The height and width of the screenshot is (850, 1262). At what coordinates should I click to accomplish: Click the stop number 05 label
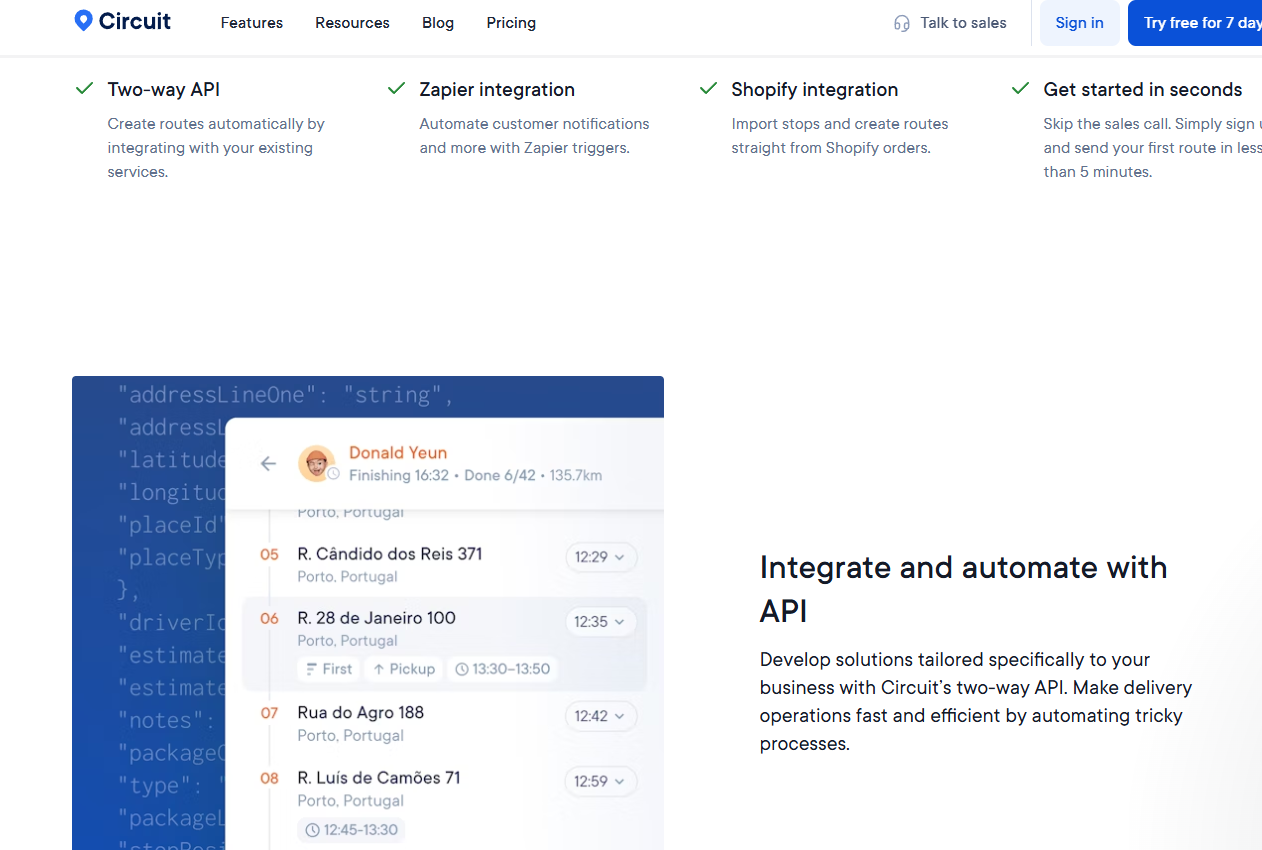269,554
